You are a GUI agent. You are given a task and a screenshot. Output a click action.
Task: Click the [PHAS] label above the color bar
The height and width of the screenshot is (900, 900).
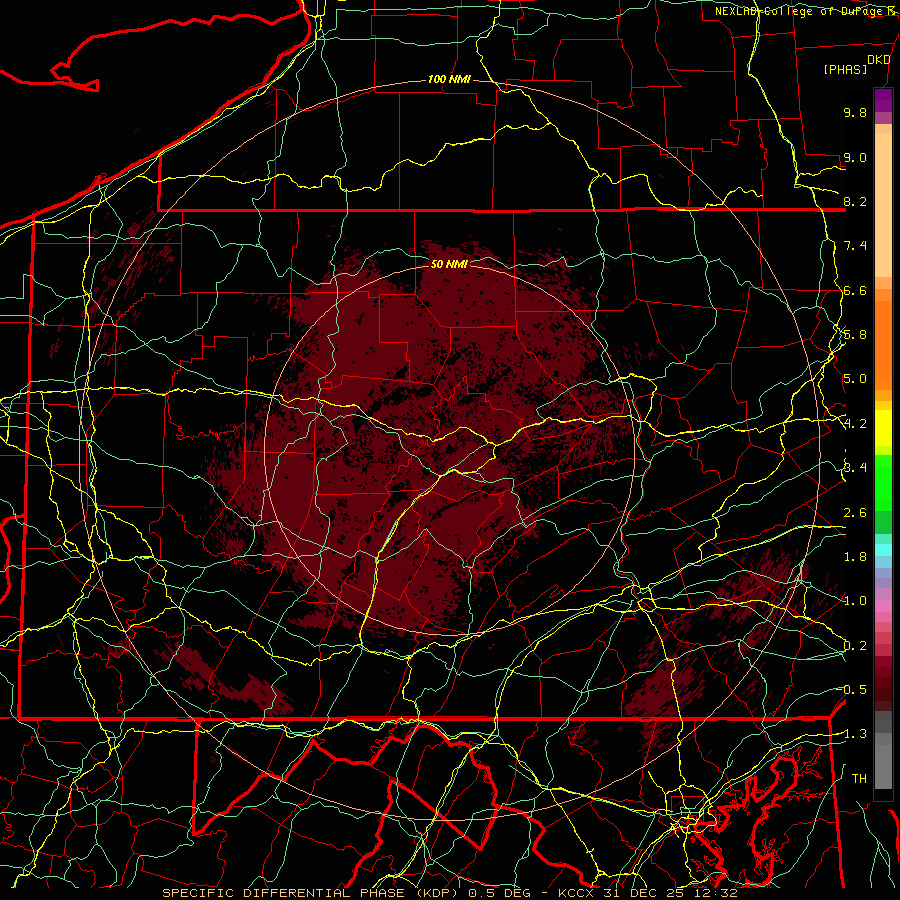point(845,69)
